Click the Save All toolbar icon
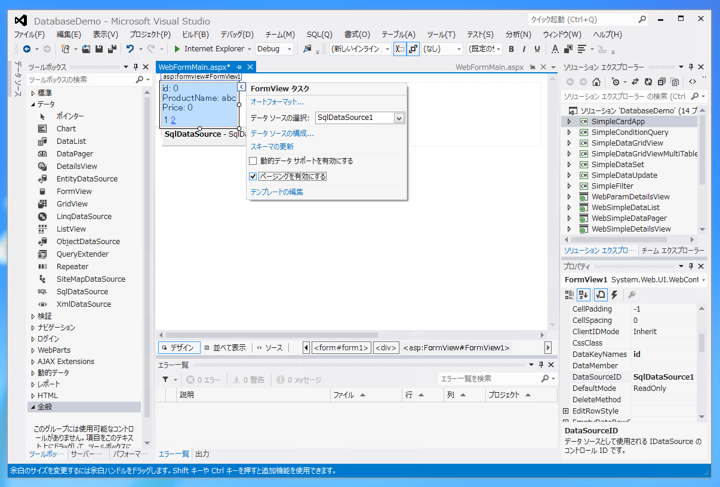The image size is (720, 487). (x=112, y=49)
